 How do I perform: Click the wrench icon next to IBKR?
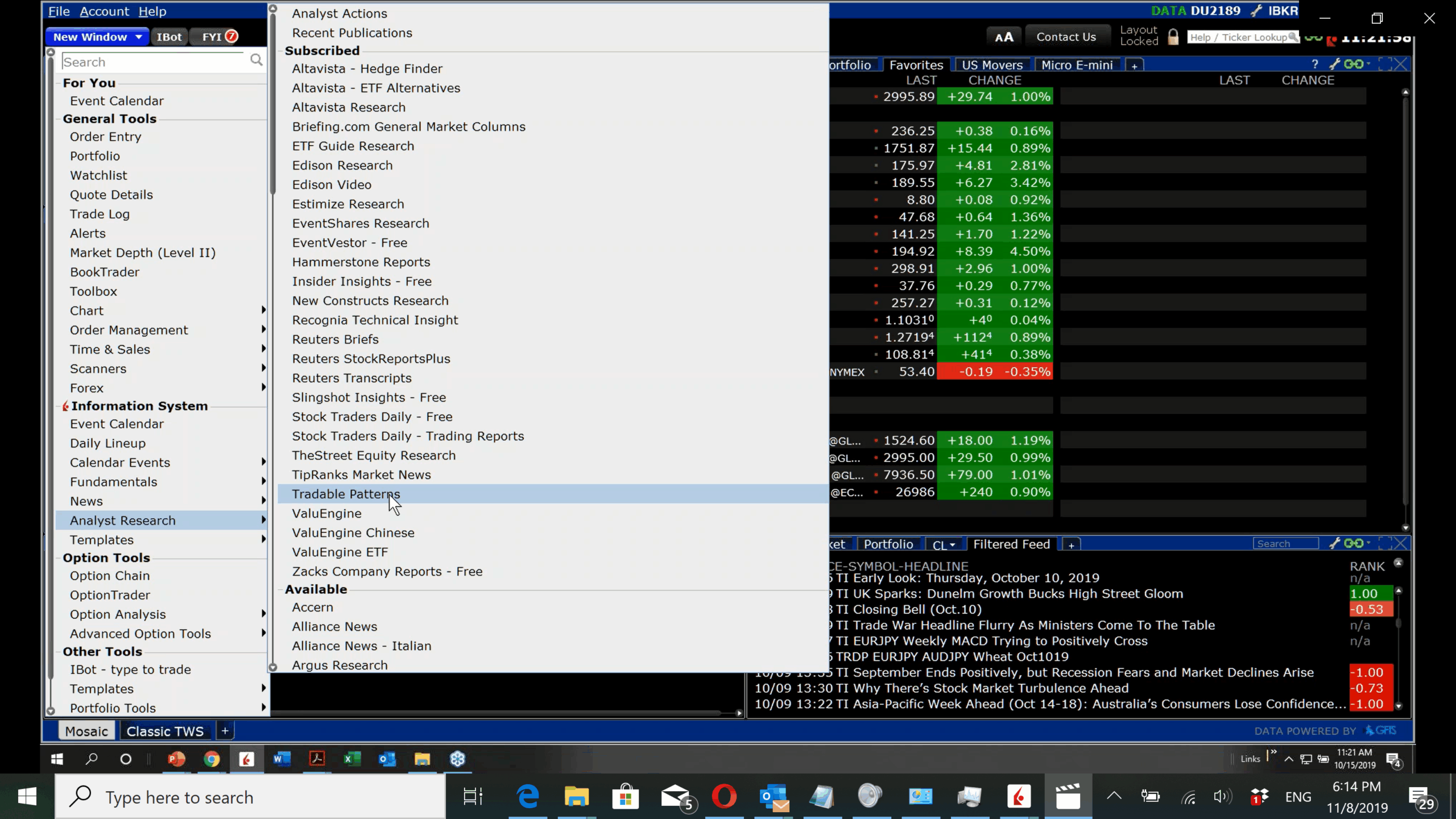1256,11
